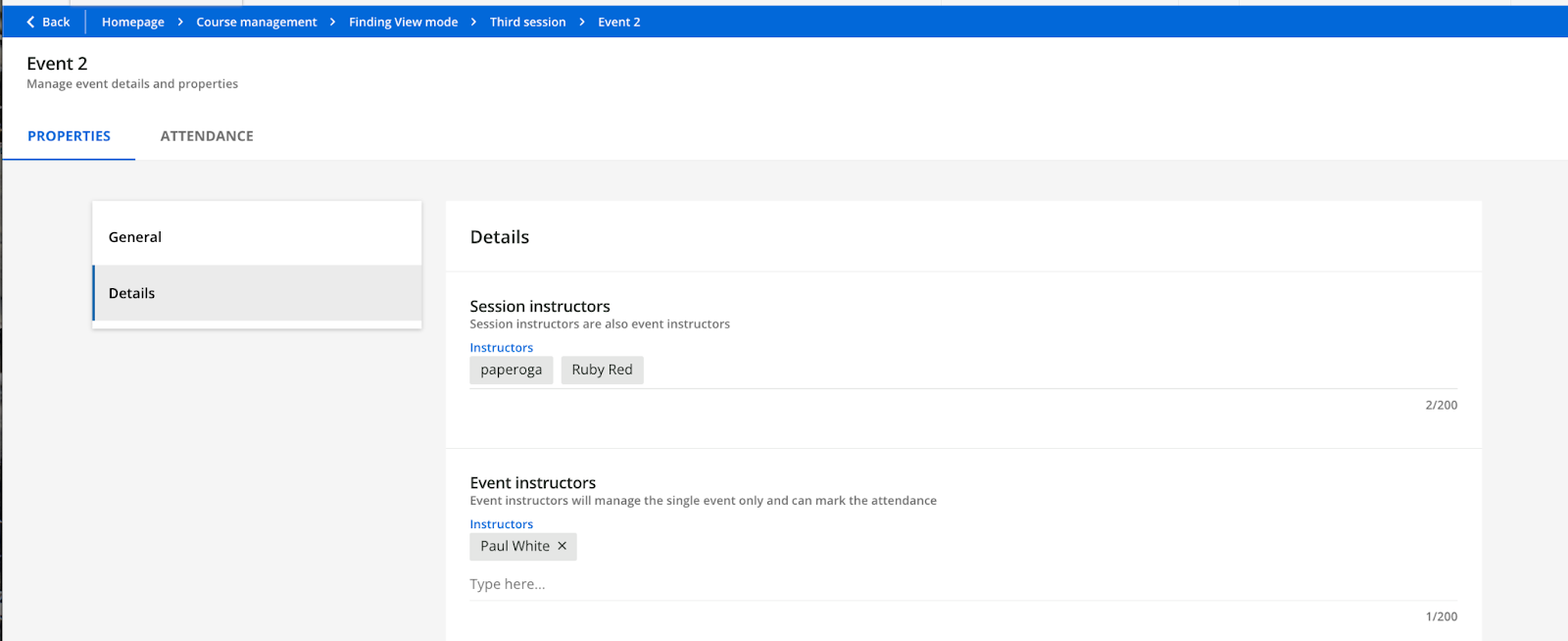Select the Properties tab
This screenshot has width=1568, height=641.
click(69, 136)
